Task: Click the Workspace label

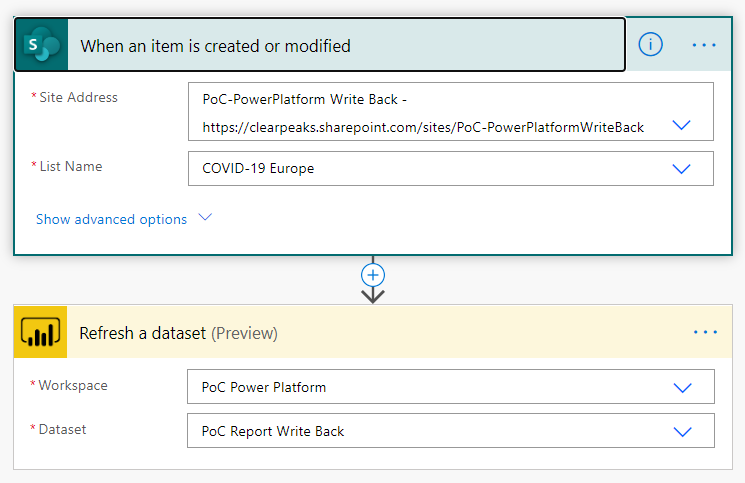Action: (73, 385)
